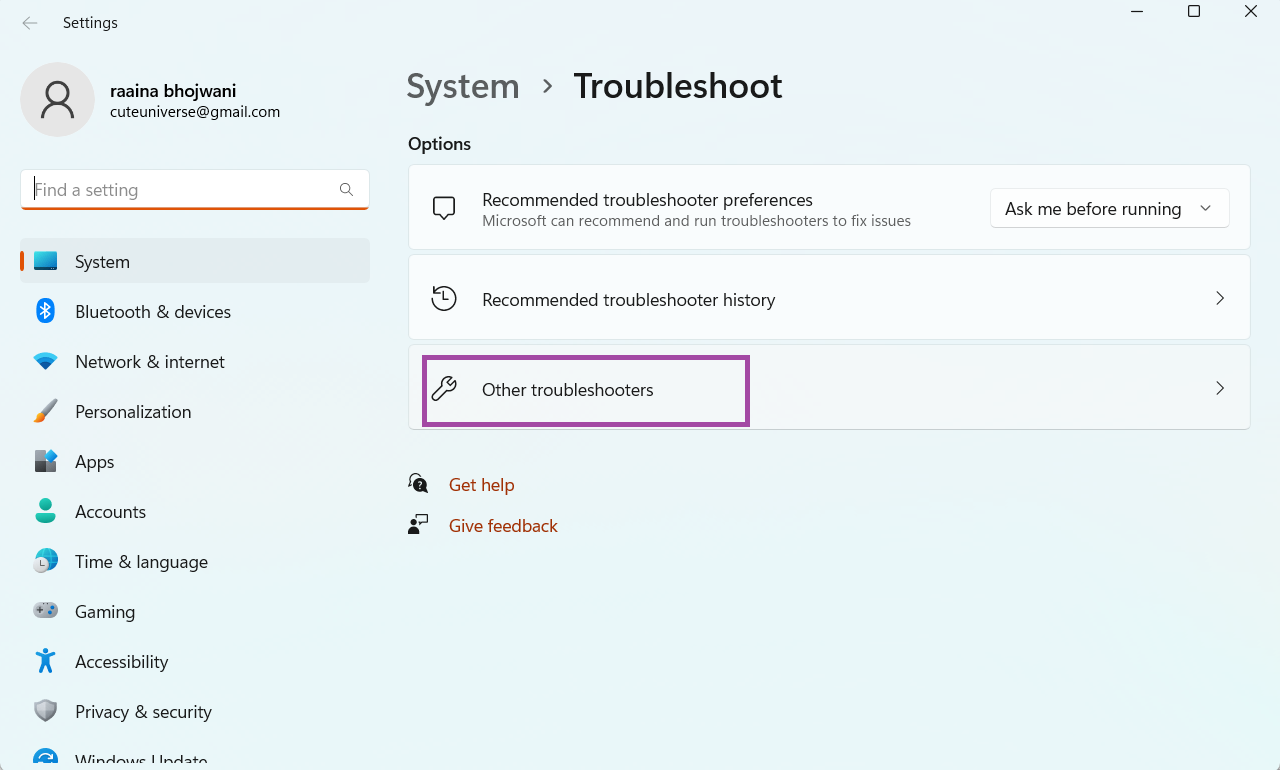Image resolution: width=1280 pixels, height=770 pixels.
Task: Open the Ask me before running dropdown
Action: [x=1109, y=209]
